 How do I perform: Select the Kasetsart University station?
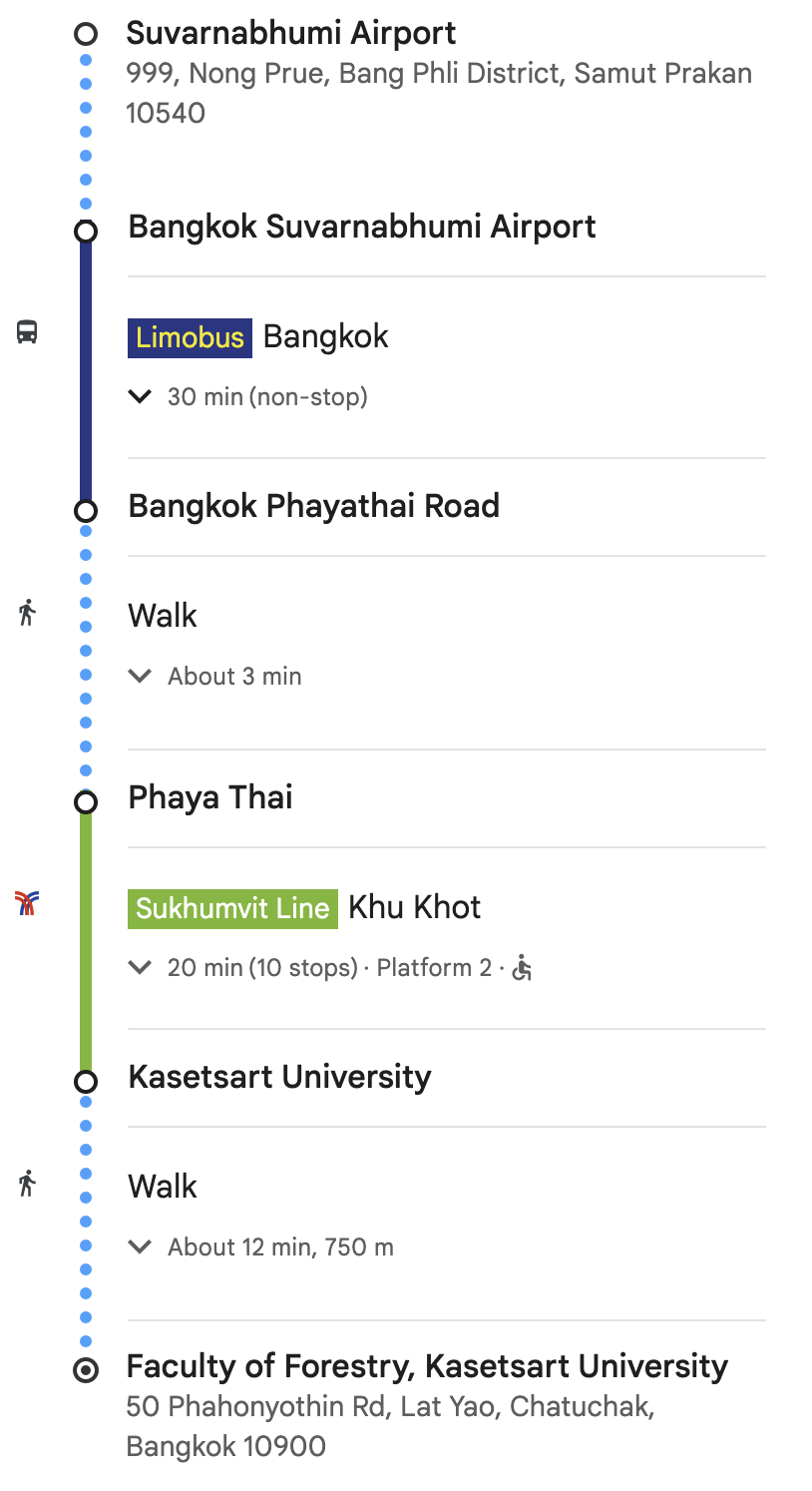[x=280, y=1077]
